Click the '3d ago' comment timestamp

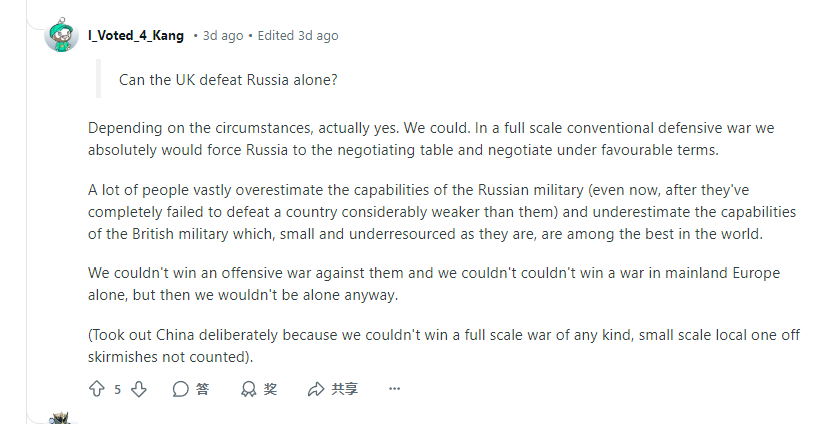[x=223, y=36]
